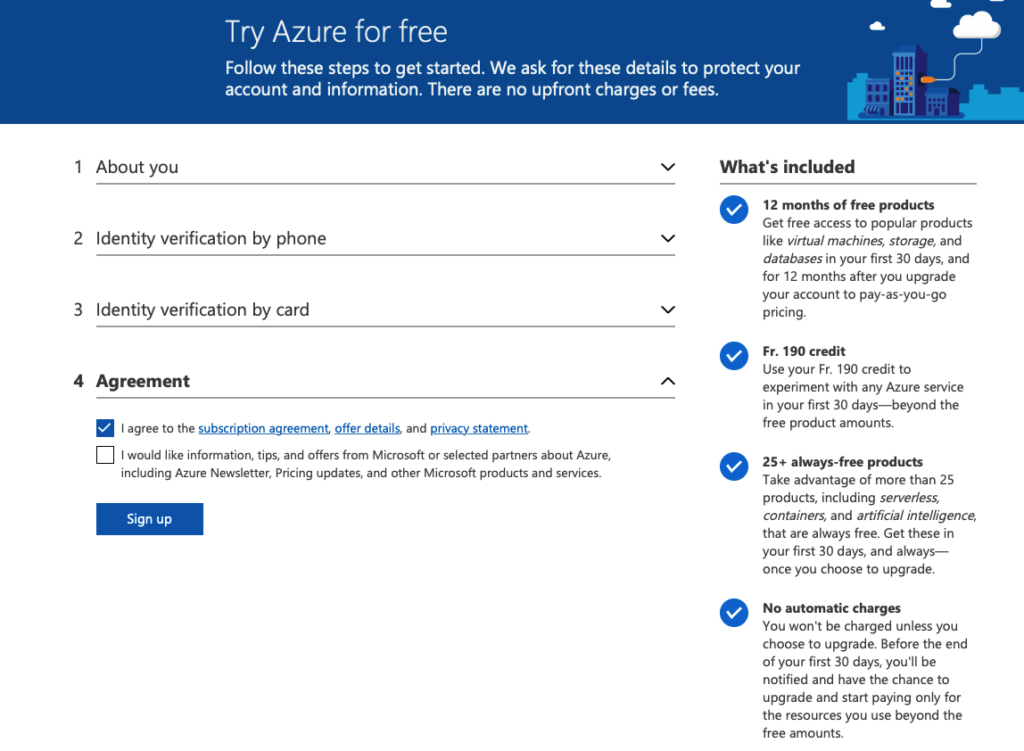Open the offer details link
Viewport: 1024px width, 751px height.
coord(367,428)
